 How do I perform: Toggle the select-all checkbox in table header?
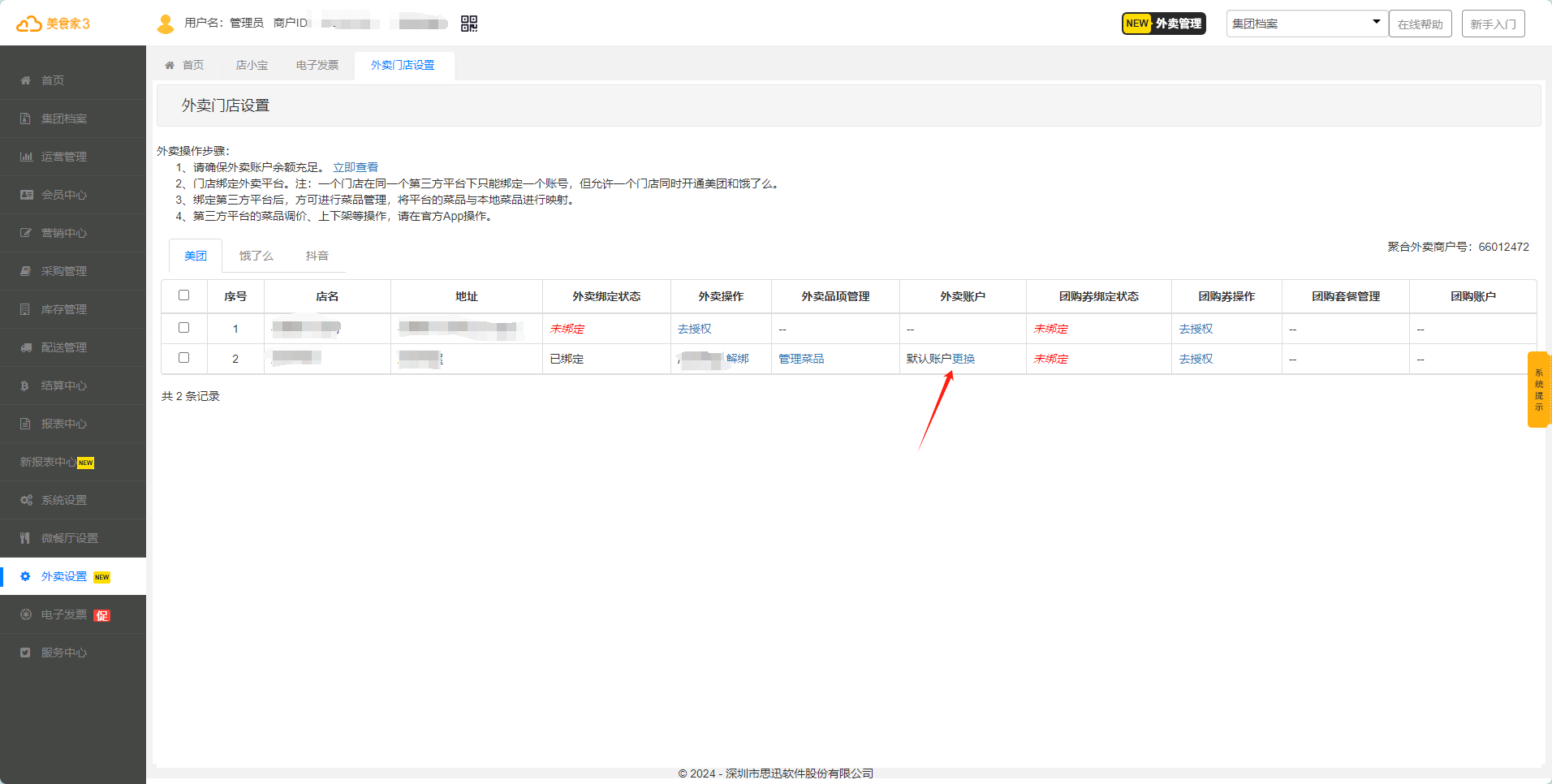click(183, 295)
